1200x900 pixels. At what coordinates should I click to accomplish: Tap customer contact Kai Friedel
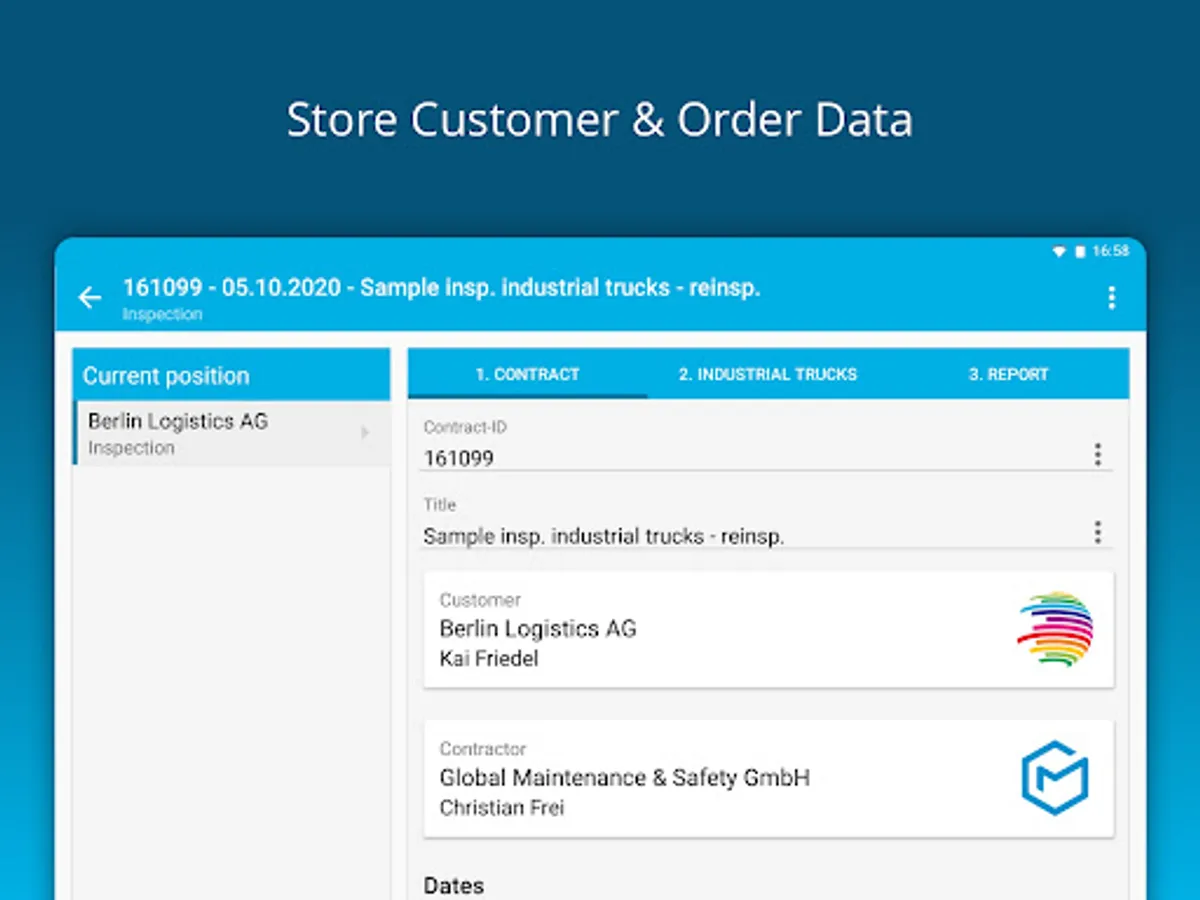pos(489,658)
